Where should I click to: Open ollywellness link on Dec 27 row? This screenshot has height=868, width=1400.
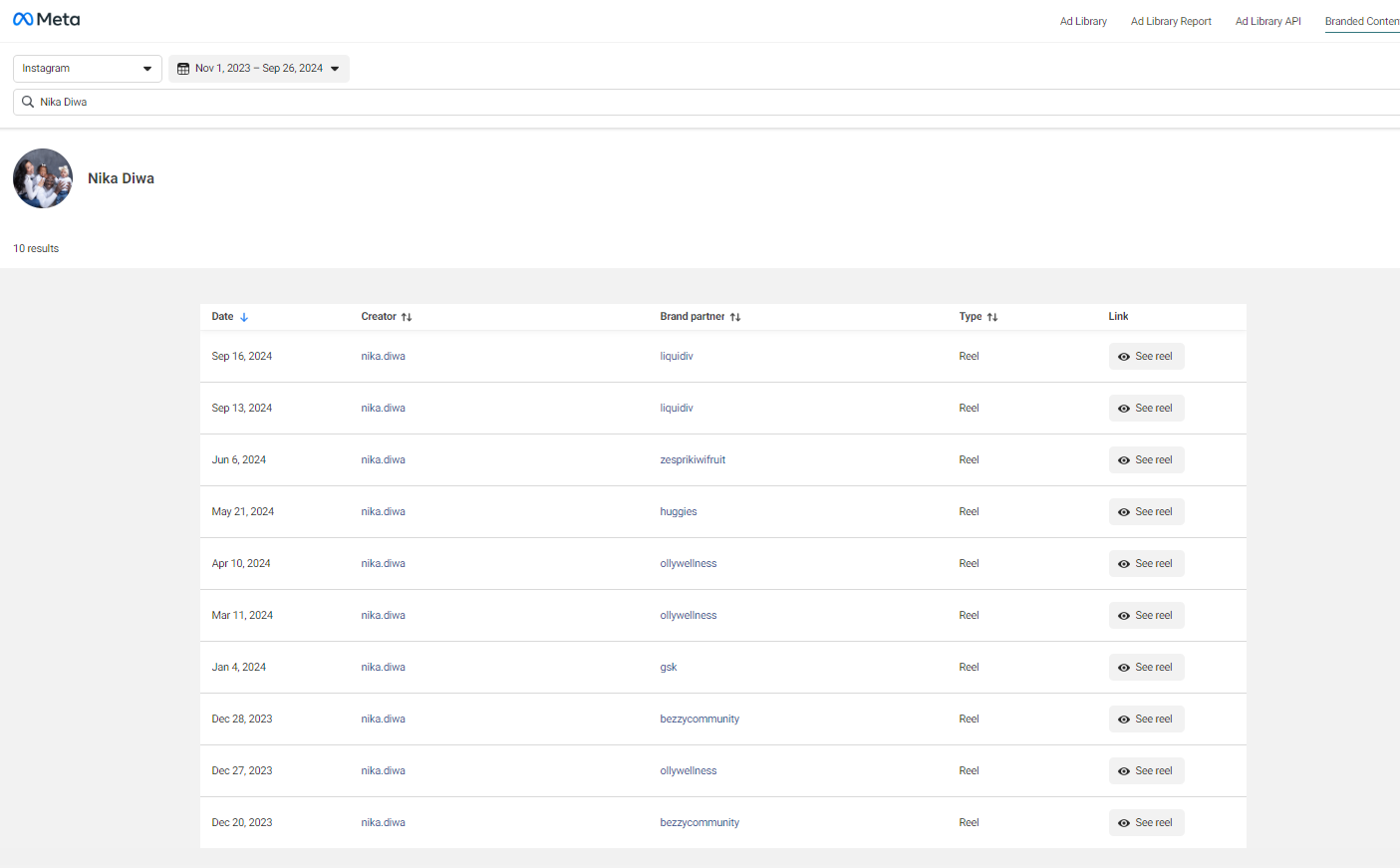(x=689, y=771)
